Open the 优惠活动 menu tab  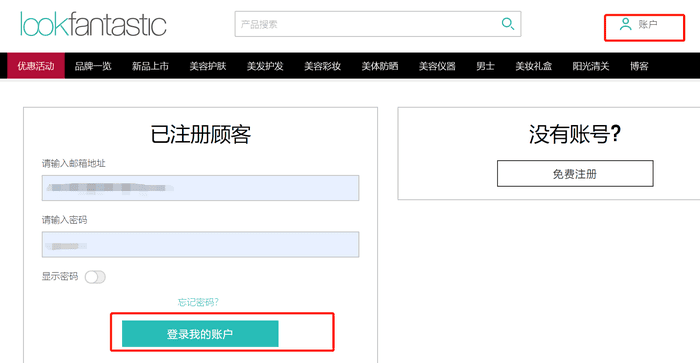36,66
